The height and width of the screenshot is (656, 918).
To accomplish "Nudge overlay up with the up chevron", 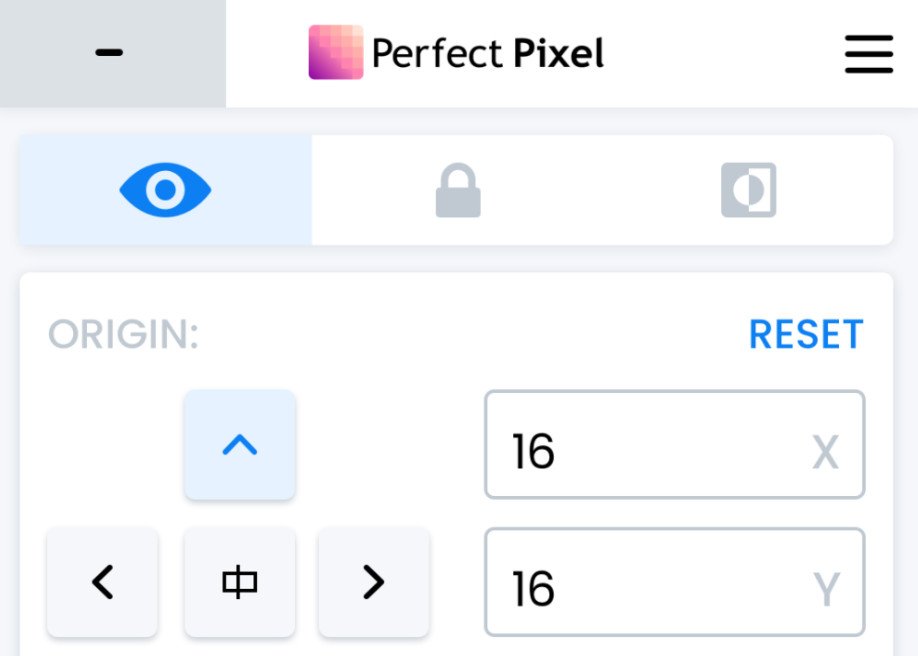I will [239, 445].
